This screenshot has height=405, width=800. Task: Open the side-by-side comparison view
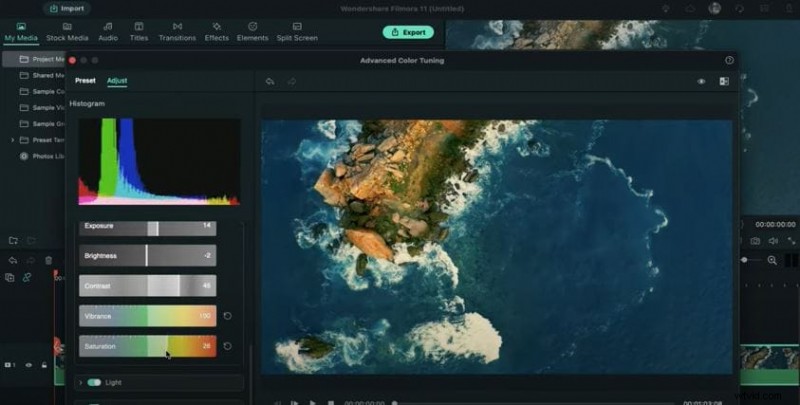723,81
